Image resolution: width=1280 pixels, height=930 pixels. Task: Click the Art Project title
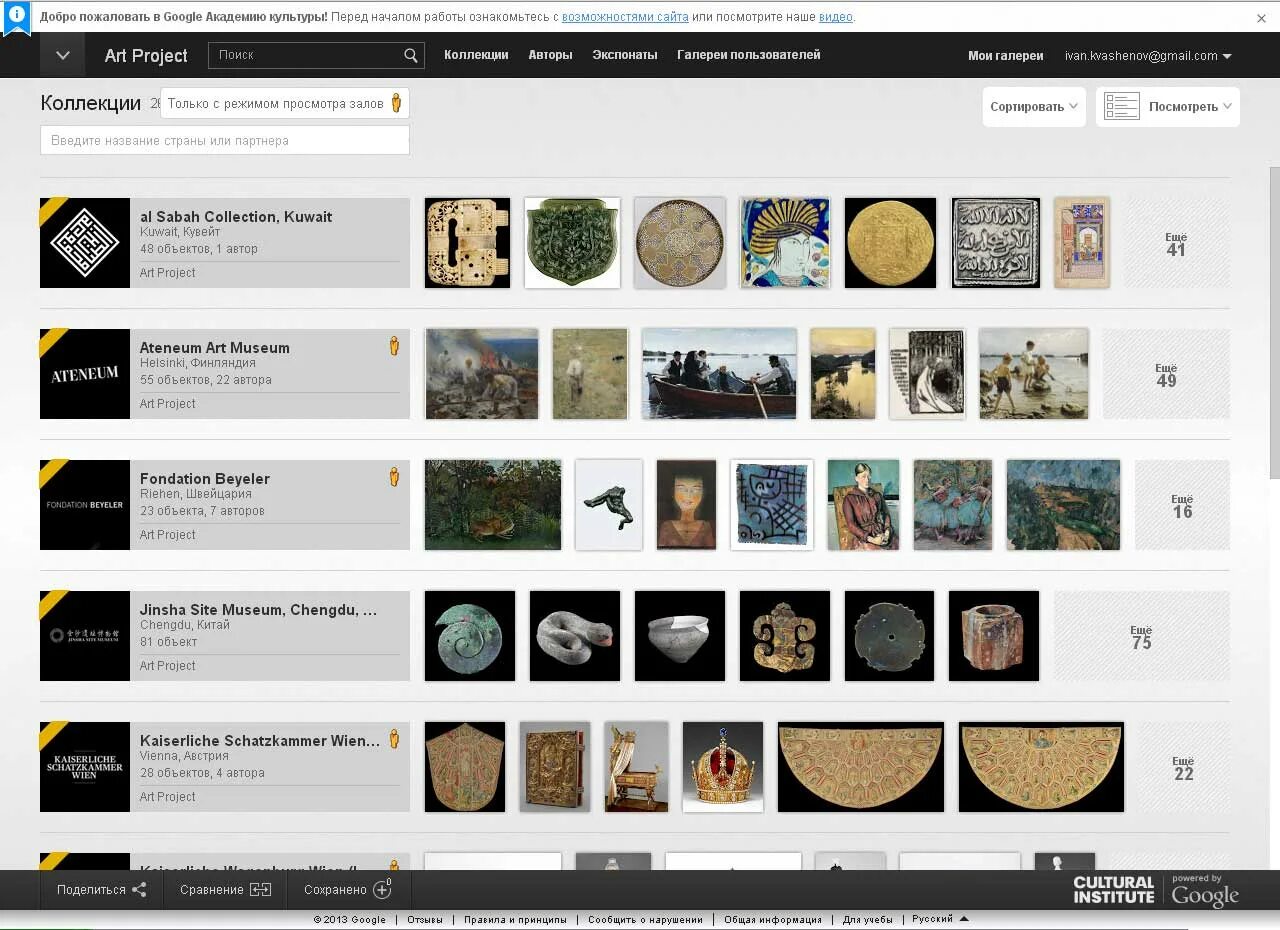(146, 56)
